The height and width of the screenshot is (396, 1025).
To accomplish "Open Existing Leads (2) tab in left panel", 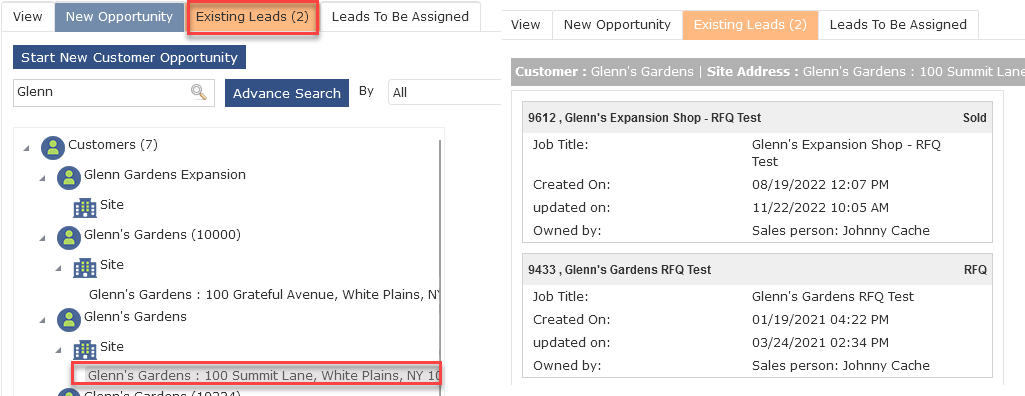I will (252, 18).
